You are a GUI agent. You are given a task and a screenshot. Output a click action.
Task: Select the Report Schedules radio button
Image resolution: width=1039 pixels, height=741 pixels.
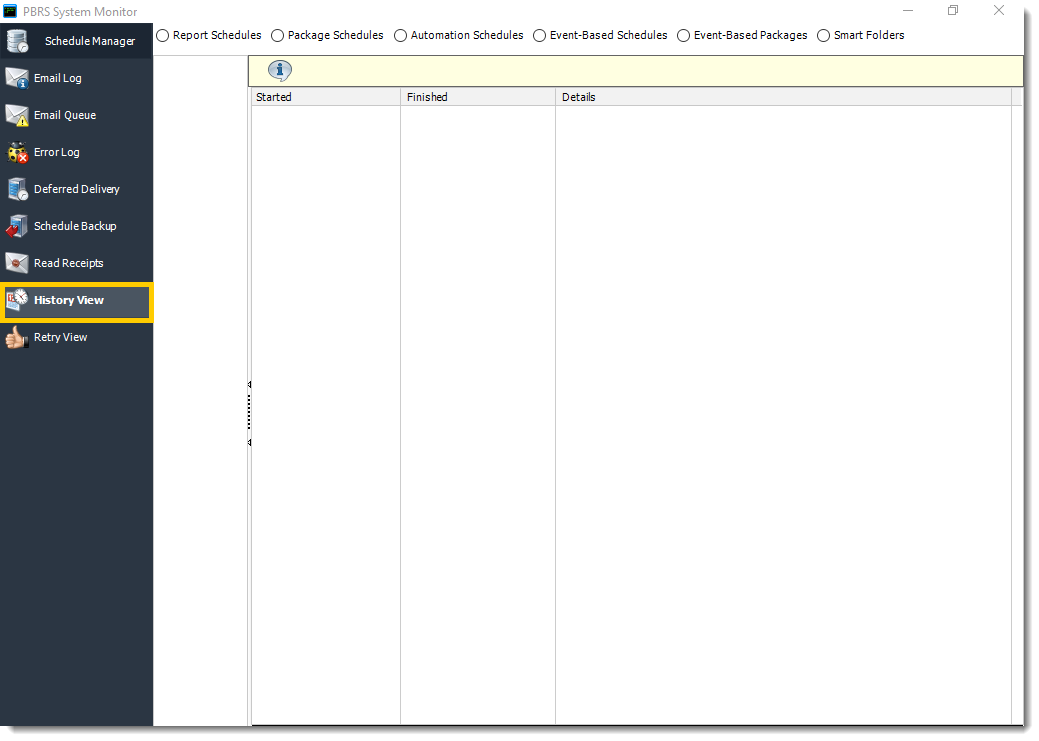163,36
